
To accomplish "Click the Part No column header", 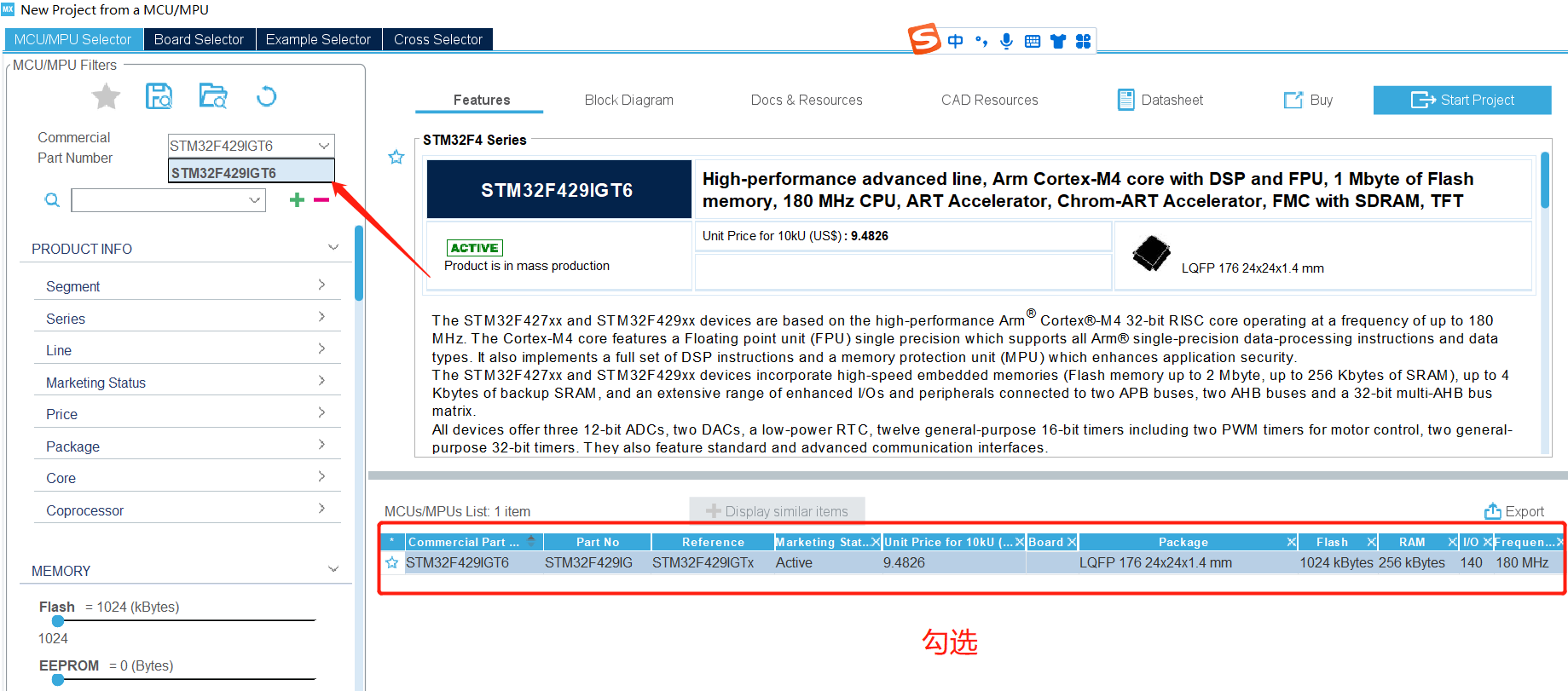I will coord(597,542).
